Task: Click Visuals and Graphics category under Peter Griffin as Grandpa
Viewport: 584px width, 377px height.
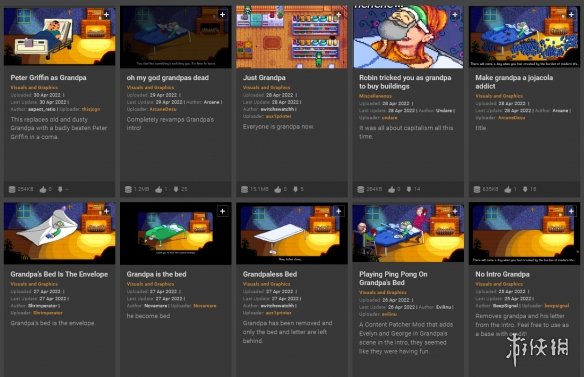Action: point(34,88)
